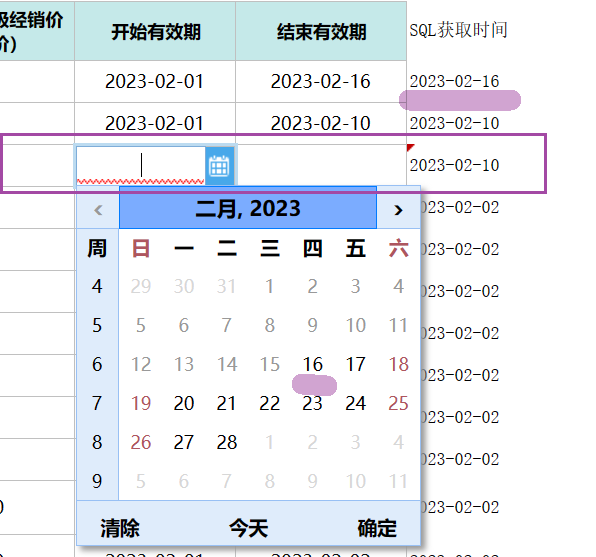This screenshot has width=596, height=557.
Task: Click the 开始有效期 column header
Action: point(155,31)
